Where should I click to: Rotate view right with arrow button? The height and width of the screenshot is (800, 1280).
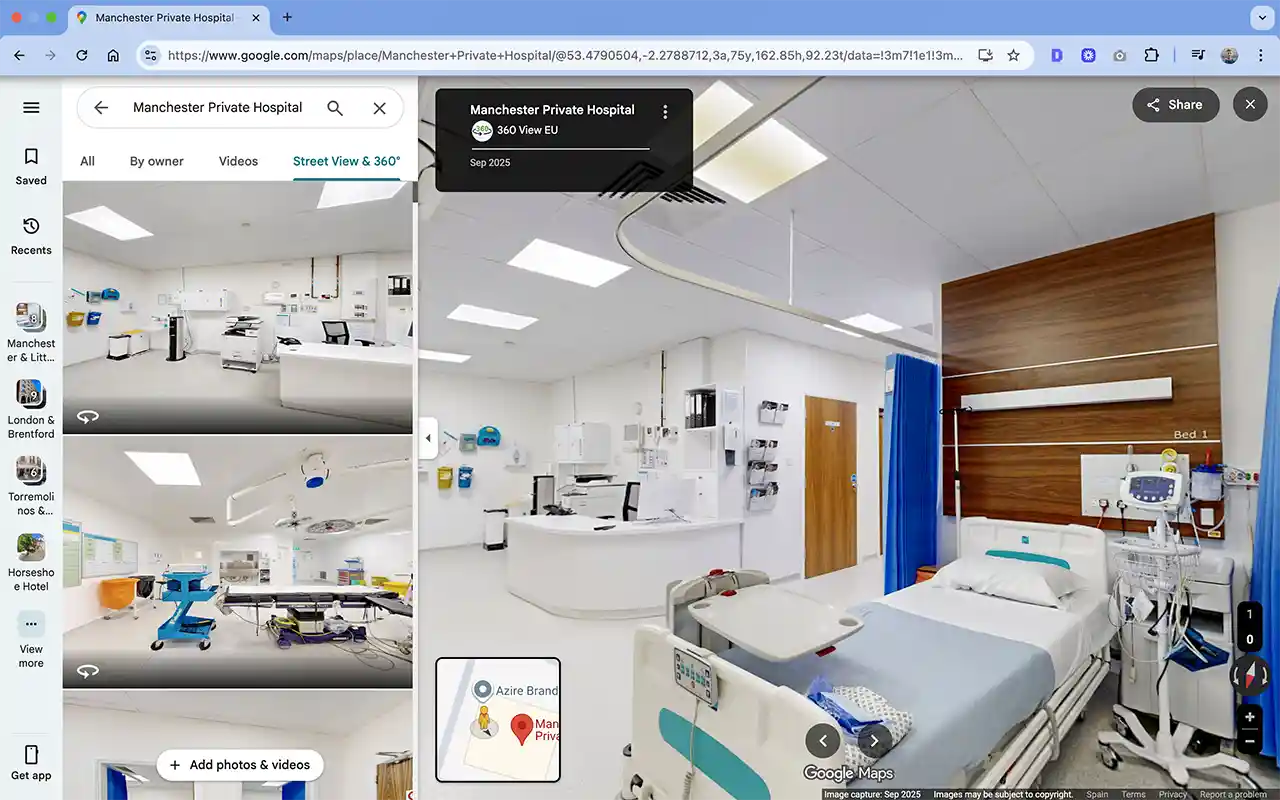coord(874,741)
